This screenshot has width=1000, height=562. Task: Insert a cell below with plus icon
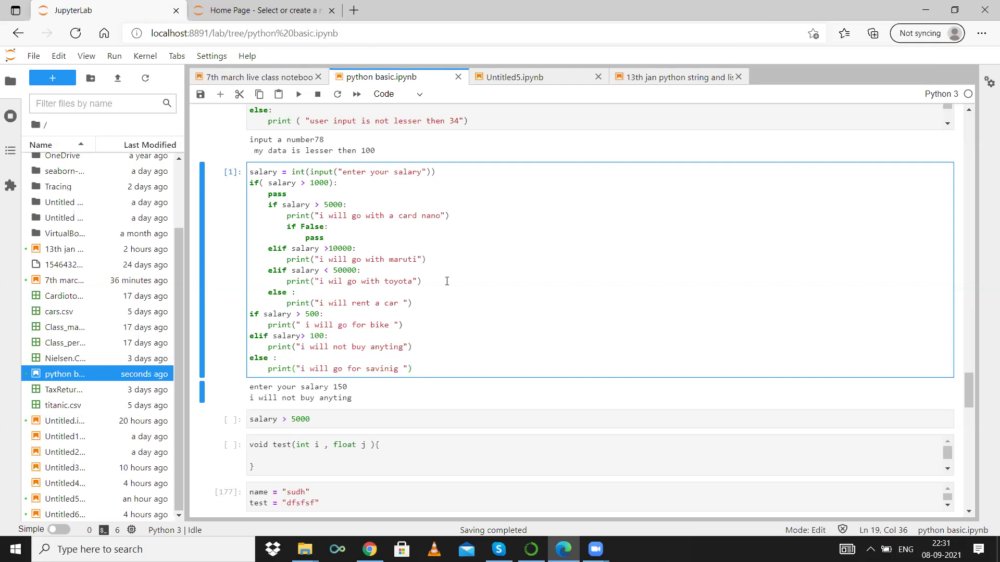click(x=220, y=94)
